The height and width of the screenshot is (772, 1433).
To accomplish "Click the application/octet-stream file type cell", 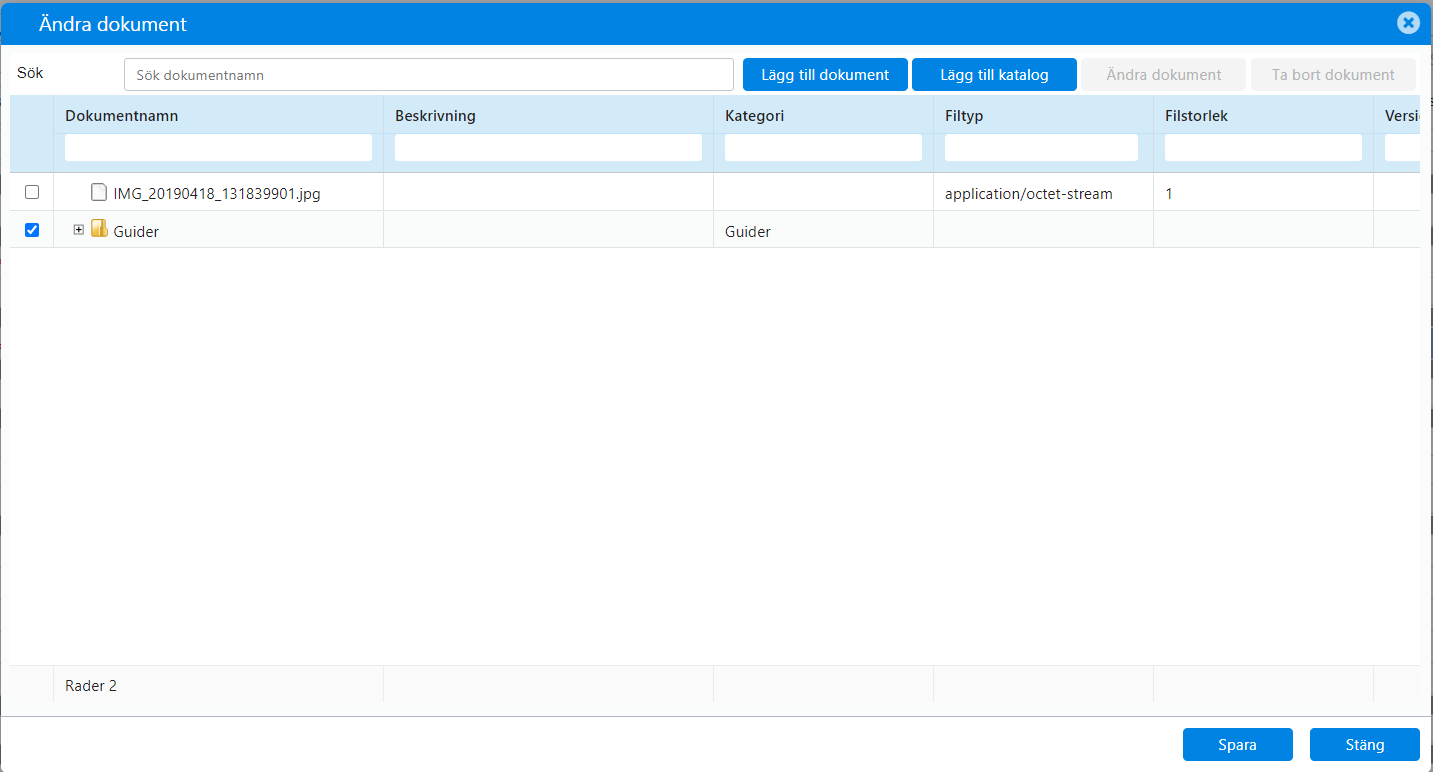I will [x=1028, y=194].
